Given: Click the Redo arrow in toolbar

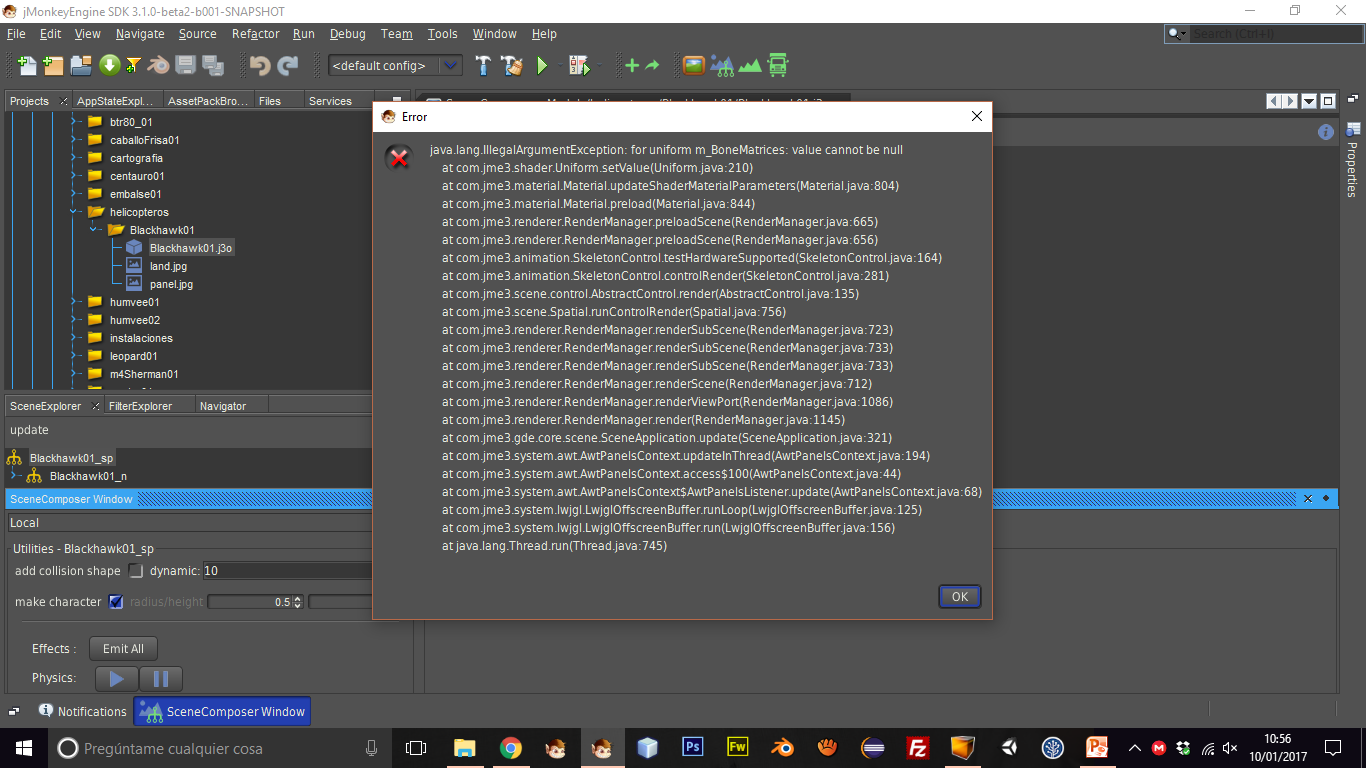Looking at the screenshot, I should click(x=288, y=65).
